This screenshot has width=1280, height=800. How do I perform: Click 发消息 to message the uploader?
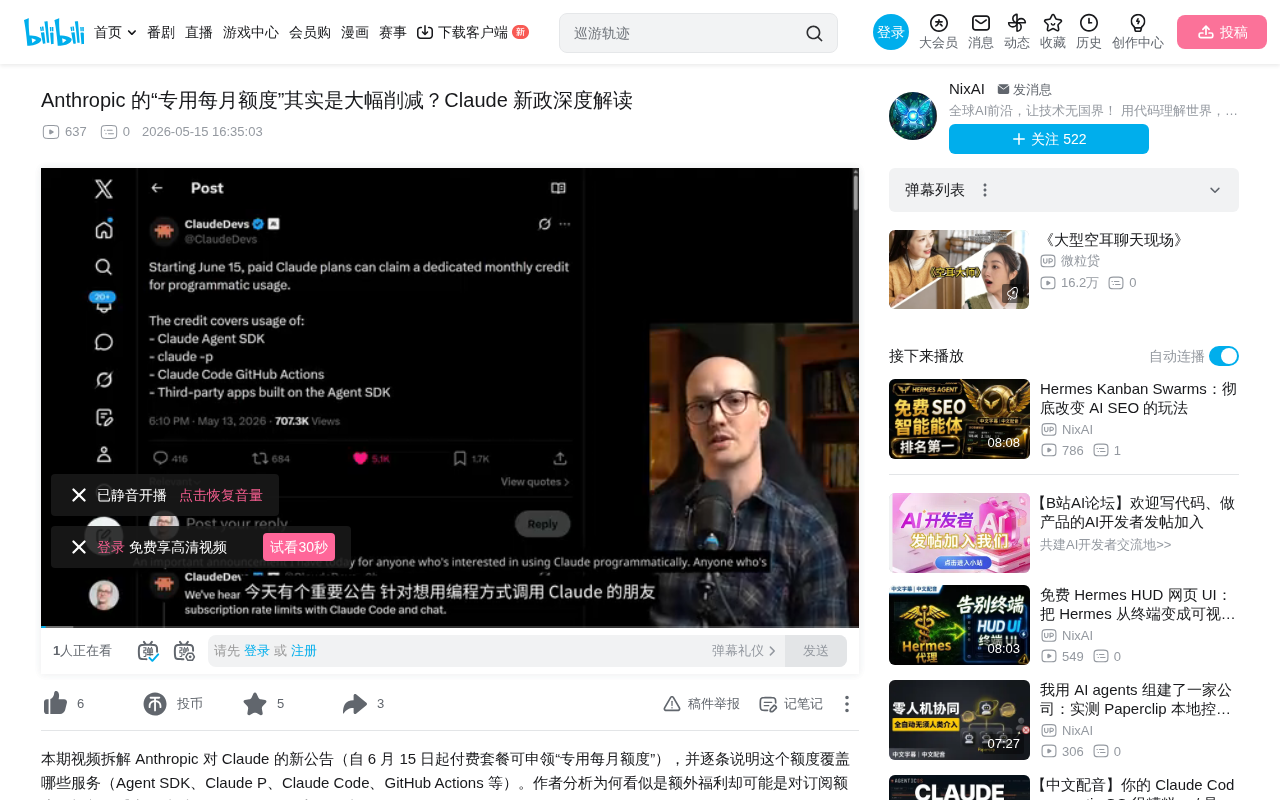click(1024, 90)
